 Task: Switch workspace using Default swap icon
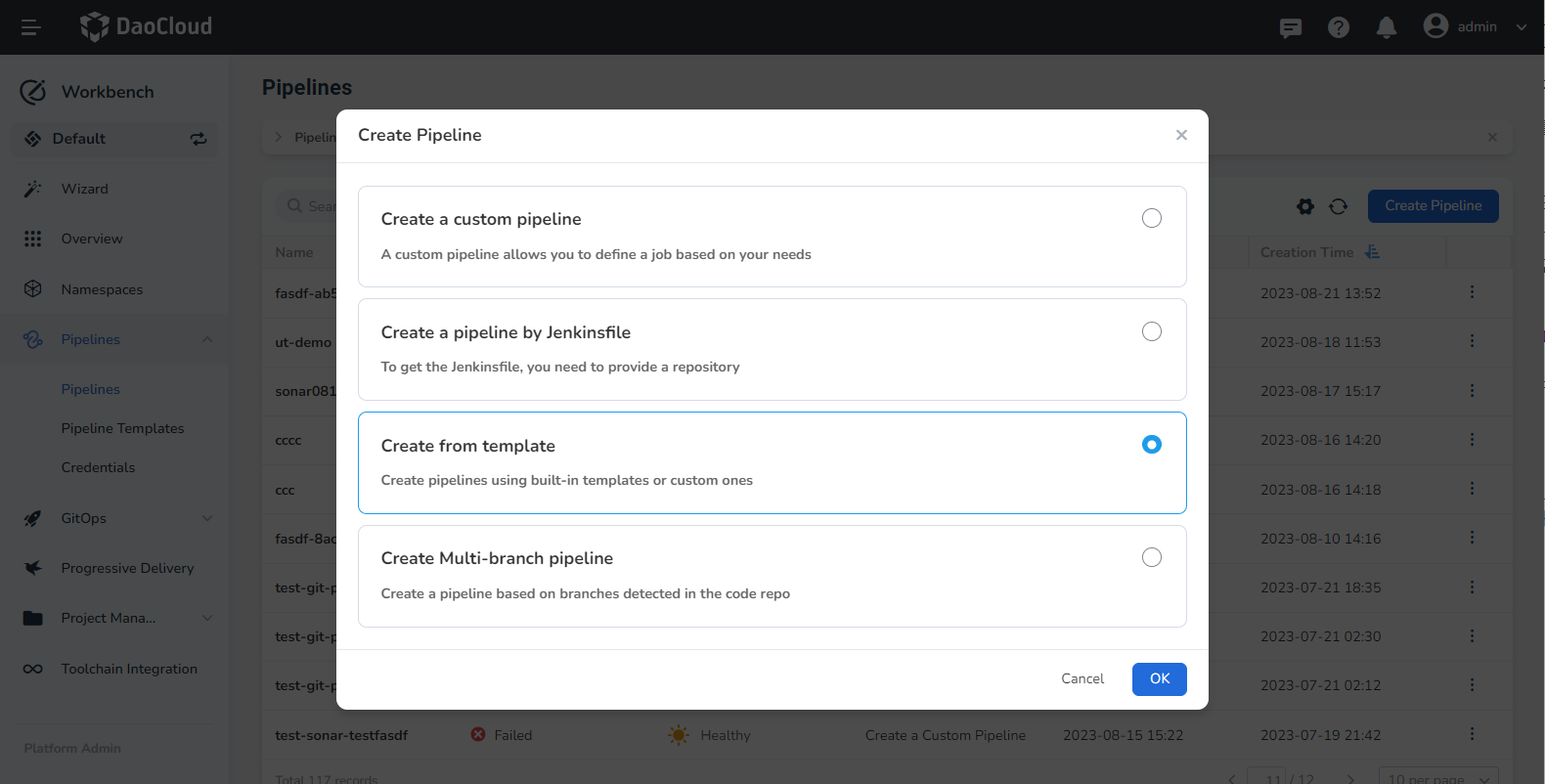tap(199, 139)
